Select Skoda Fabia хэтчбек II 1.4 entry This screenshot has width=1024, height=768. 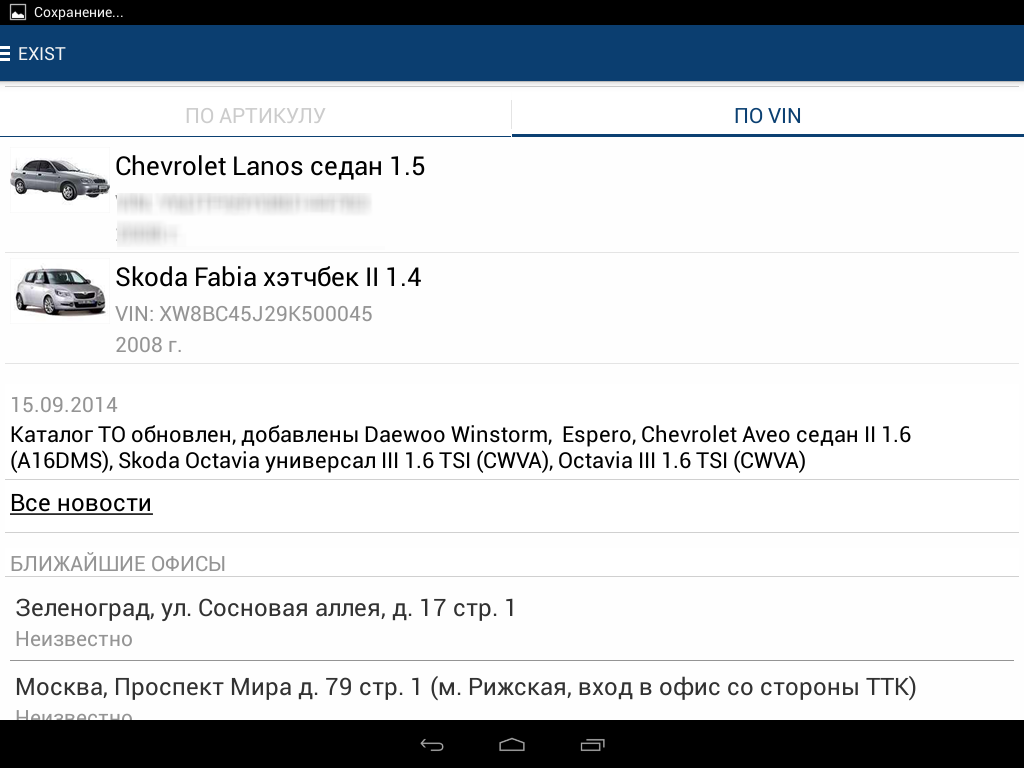(x=268, y=277)
